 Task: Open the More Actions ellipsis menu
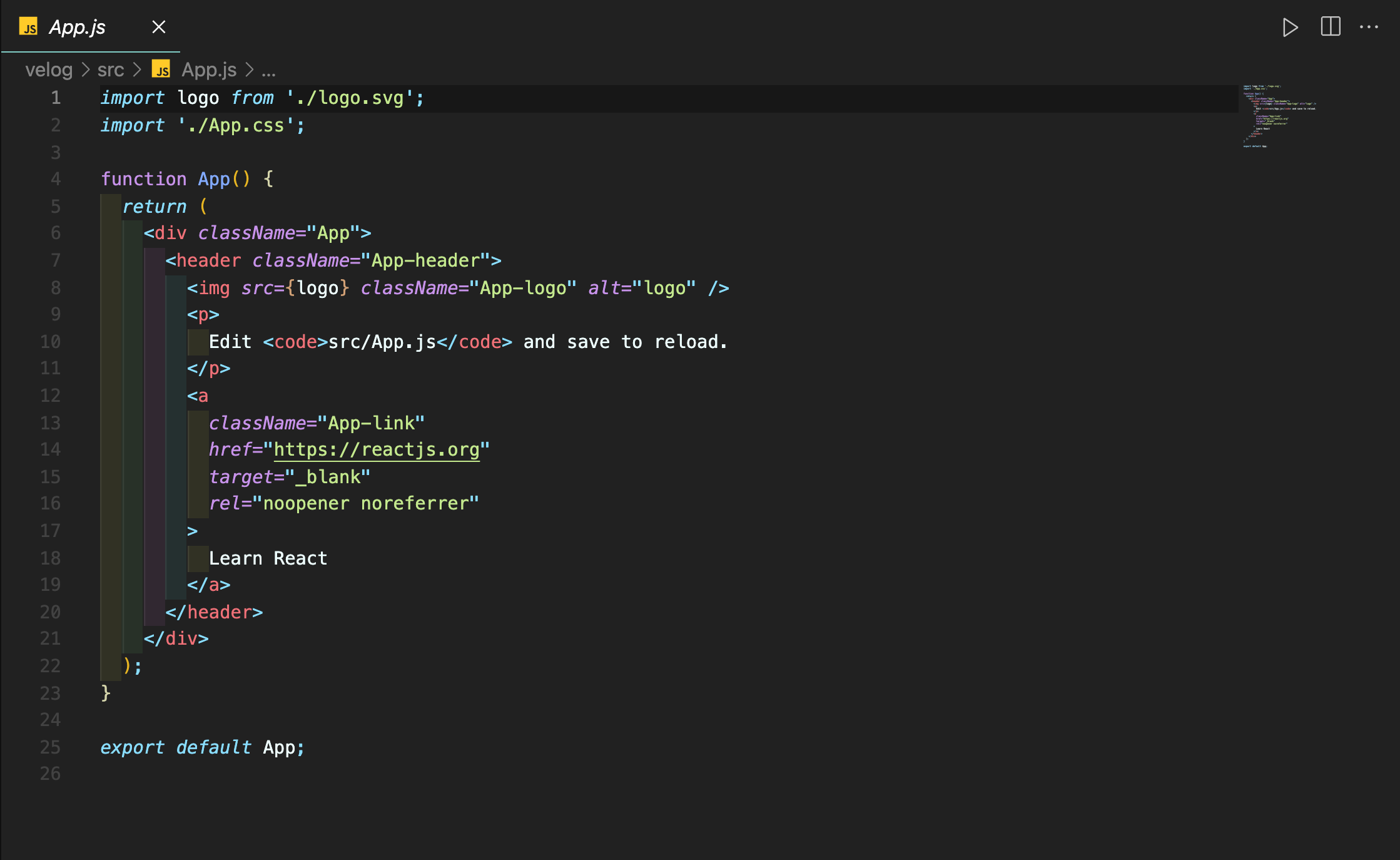click(1369, 27)
